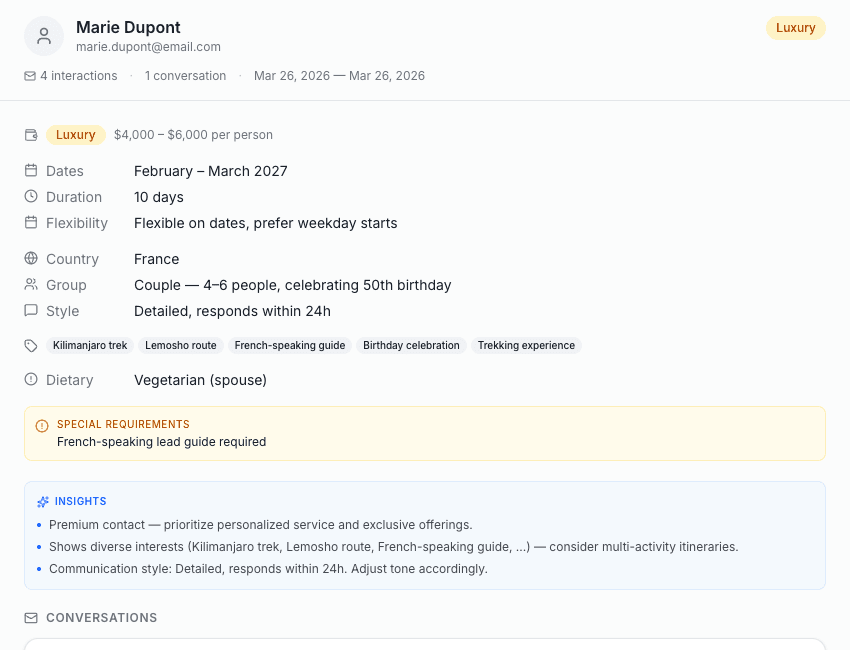
Task: Click the contact name Marie Dupont
Action: [128, 27]
